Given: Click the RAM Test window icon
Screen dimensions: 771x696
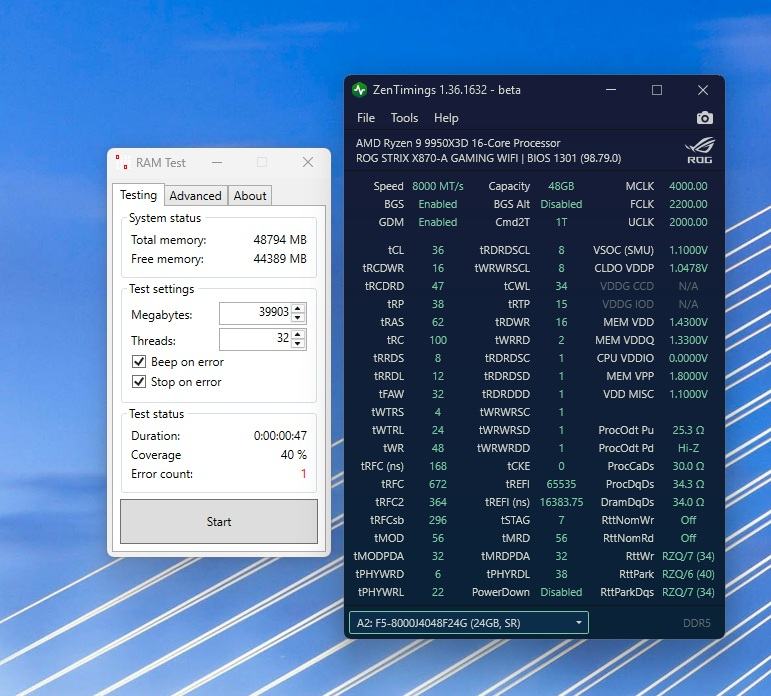Looking at the screenshot, I should pos(121,162).
